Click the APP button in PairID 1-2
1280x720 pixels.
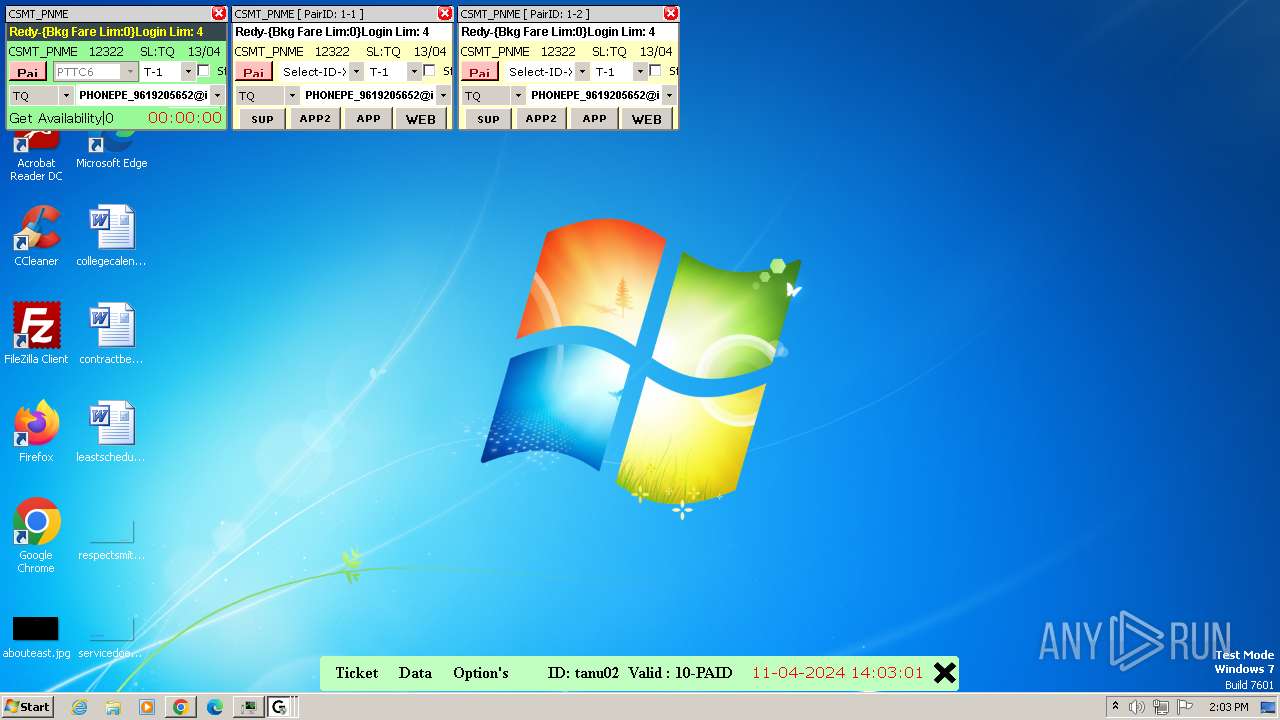point(595,118)
